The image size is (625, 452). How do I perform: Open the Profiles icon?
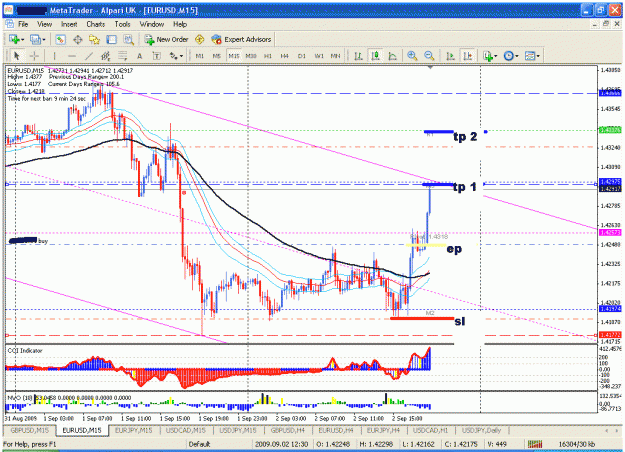pyautogui.click(x=35, y=39)
